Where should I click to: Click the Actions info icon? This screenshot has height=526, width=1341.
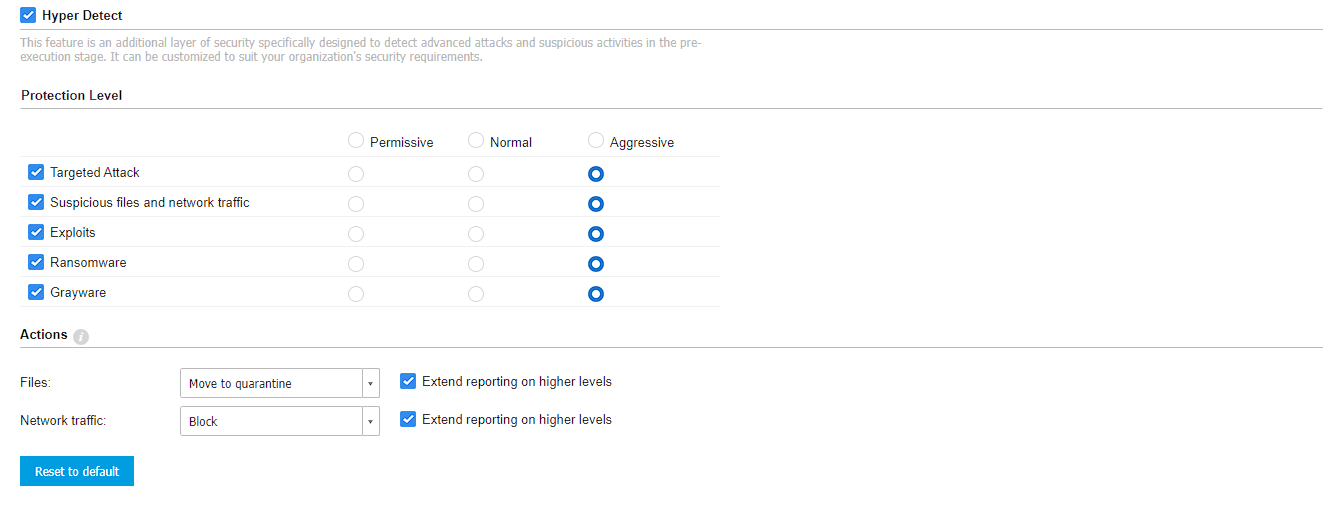tap(81, 337)
